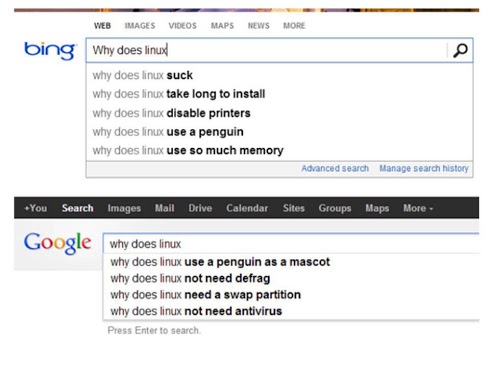Screen dimensions: 490x373
Task: Click the Bing logo
Action: tap(50, 50)
